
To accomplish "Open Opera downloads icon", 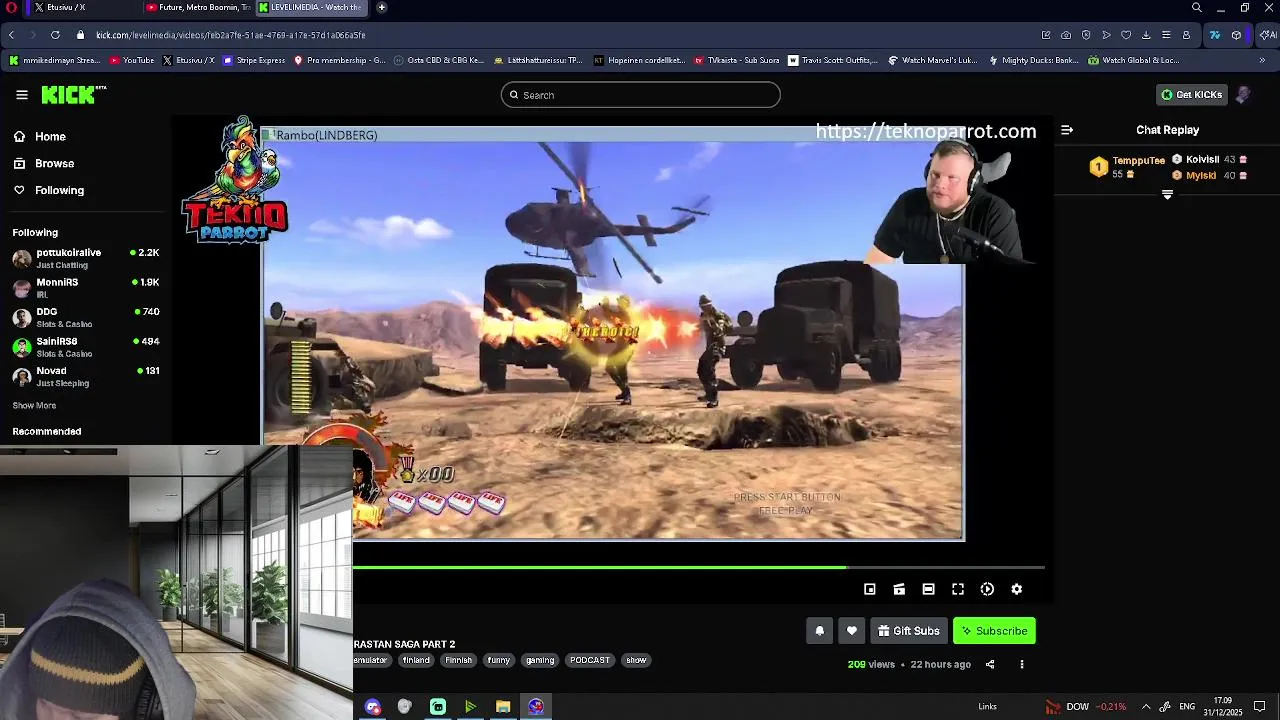I will tap(1146, 35).
